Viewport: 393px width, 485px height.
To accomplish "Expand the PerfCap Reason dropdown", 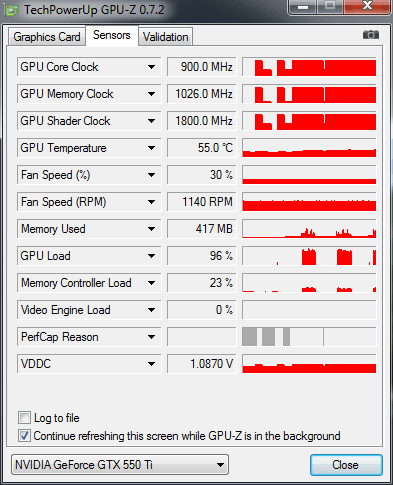I will (x=151, y=337).
